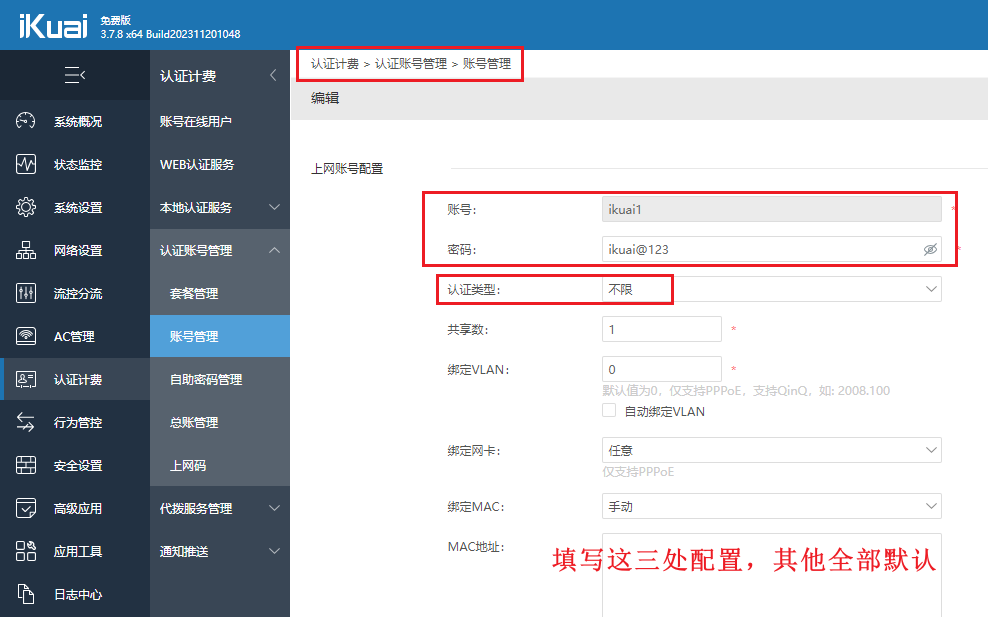Enable the 自动绑定VLAN checkbox
Image resolution: width=988 pixels, height=617 pixels.
609,410
